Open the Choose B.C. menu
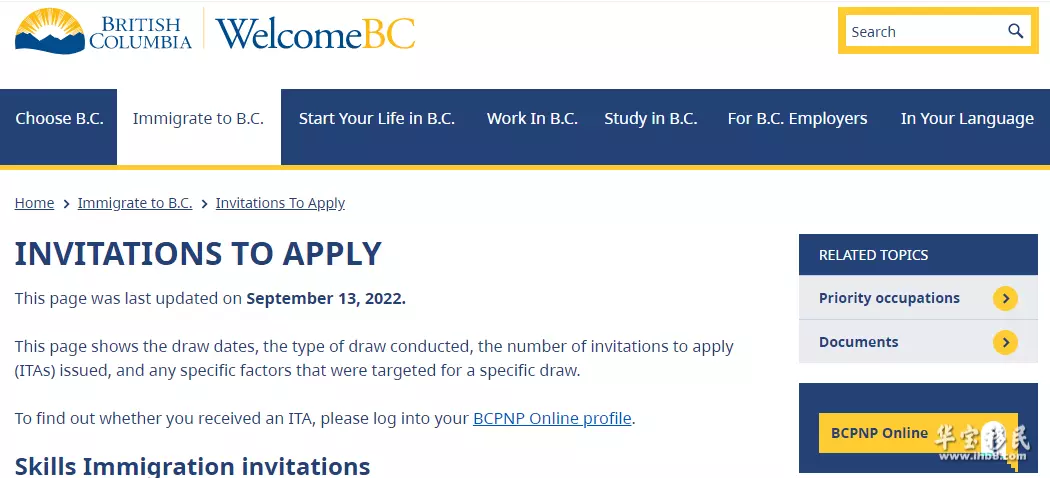 point(59,119)
